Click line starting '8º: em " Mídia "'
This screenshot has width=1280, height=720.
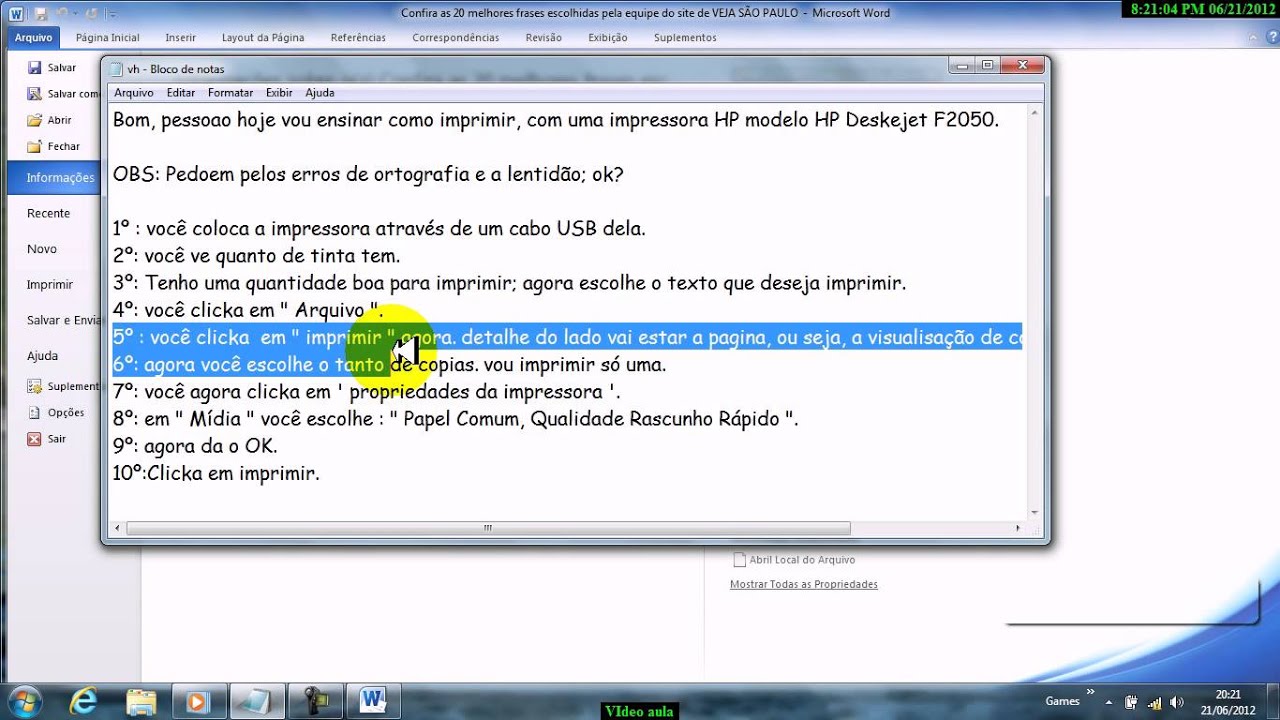[455, 419]
